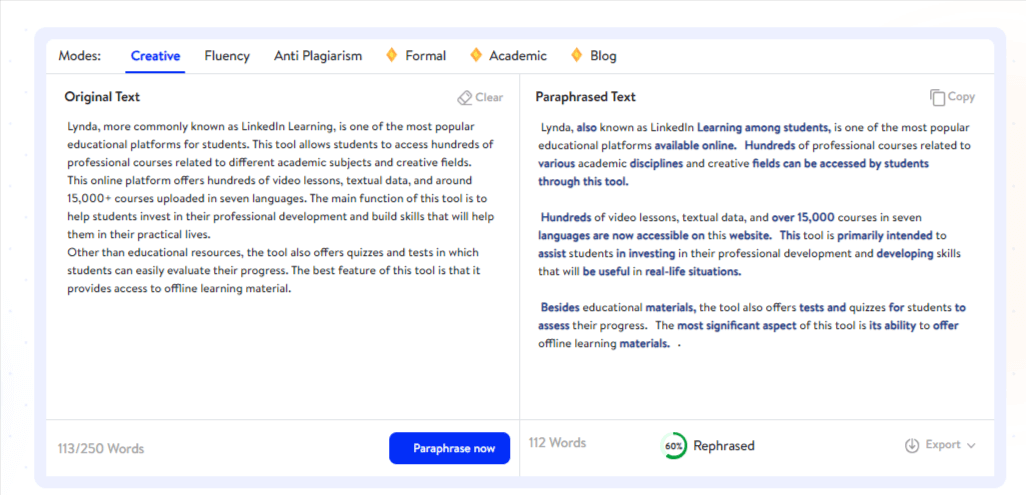Select the Fluency mode tab
This screenshot has height=495, width=1026.
coord(227,56)
